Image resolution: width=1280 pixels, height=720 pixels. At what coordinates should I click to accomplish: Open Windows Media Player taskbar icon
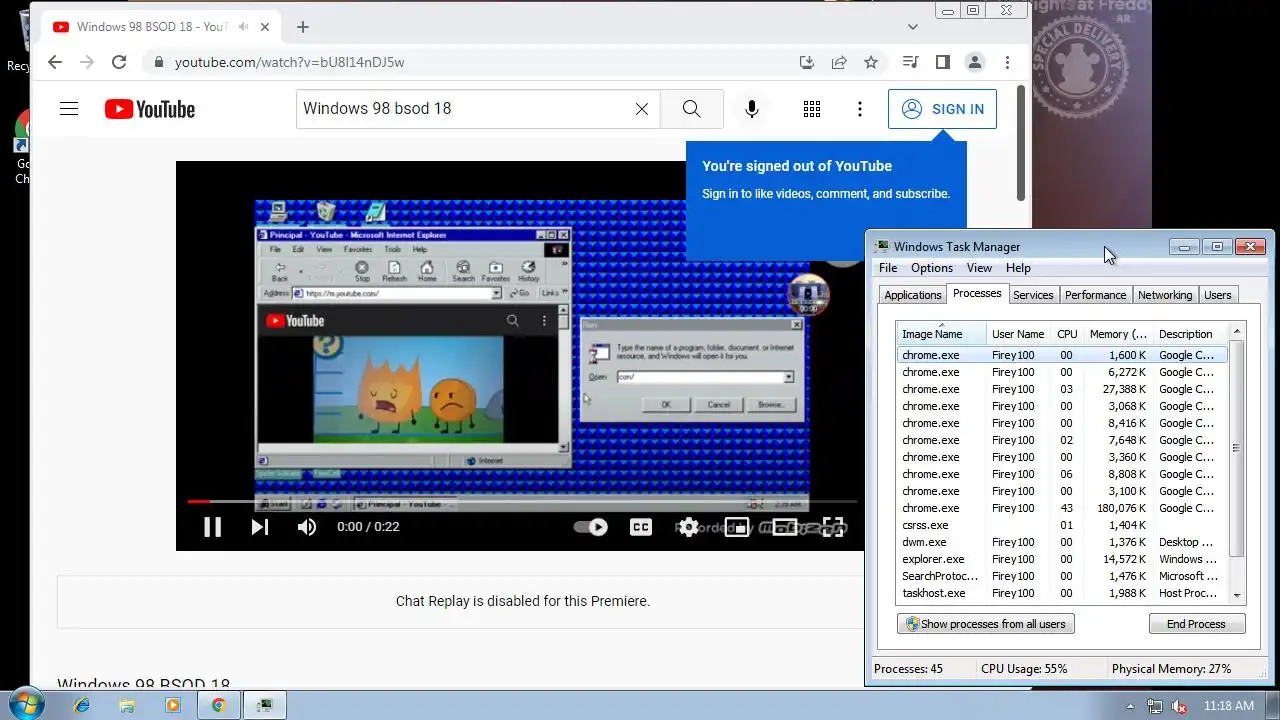point(172,705)
